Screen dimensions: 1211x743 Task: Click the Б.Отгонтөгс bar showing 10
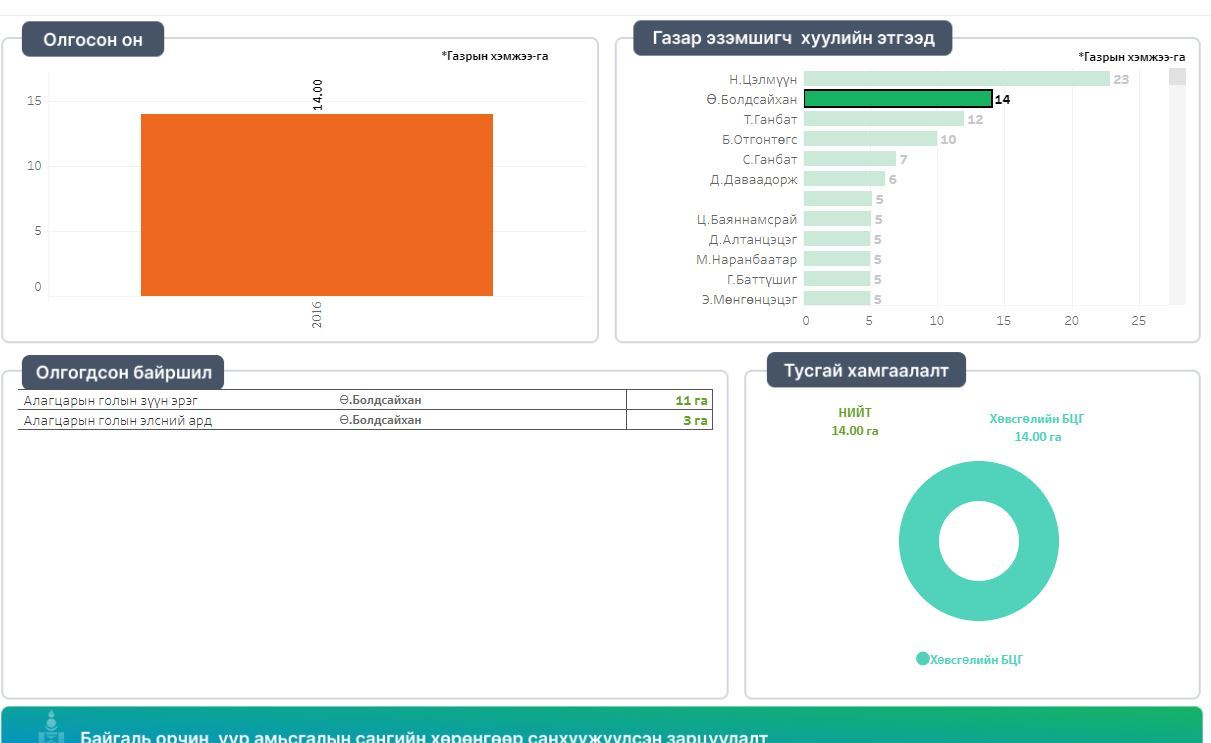(870, 139)
